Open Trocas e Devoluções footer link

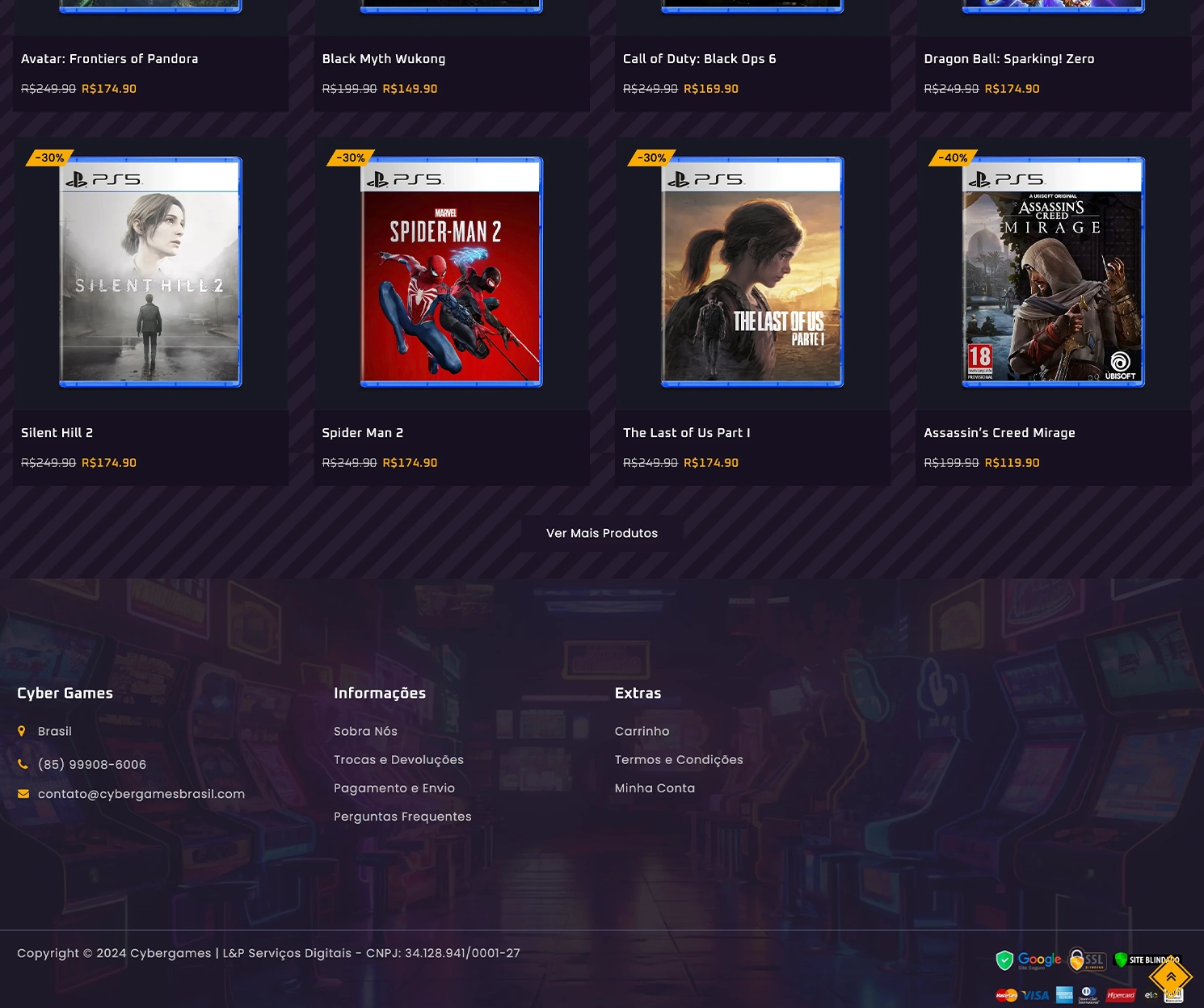click(399, 759)
